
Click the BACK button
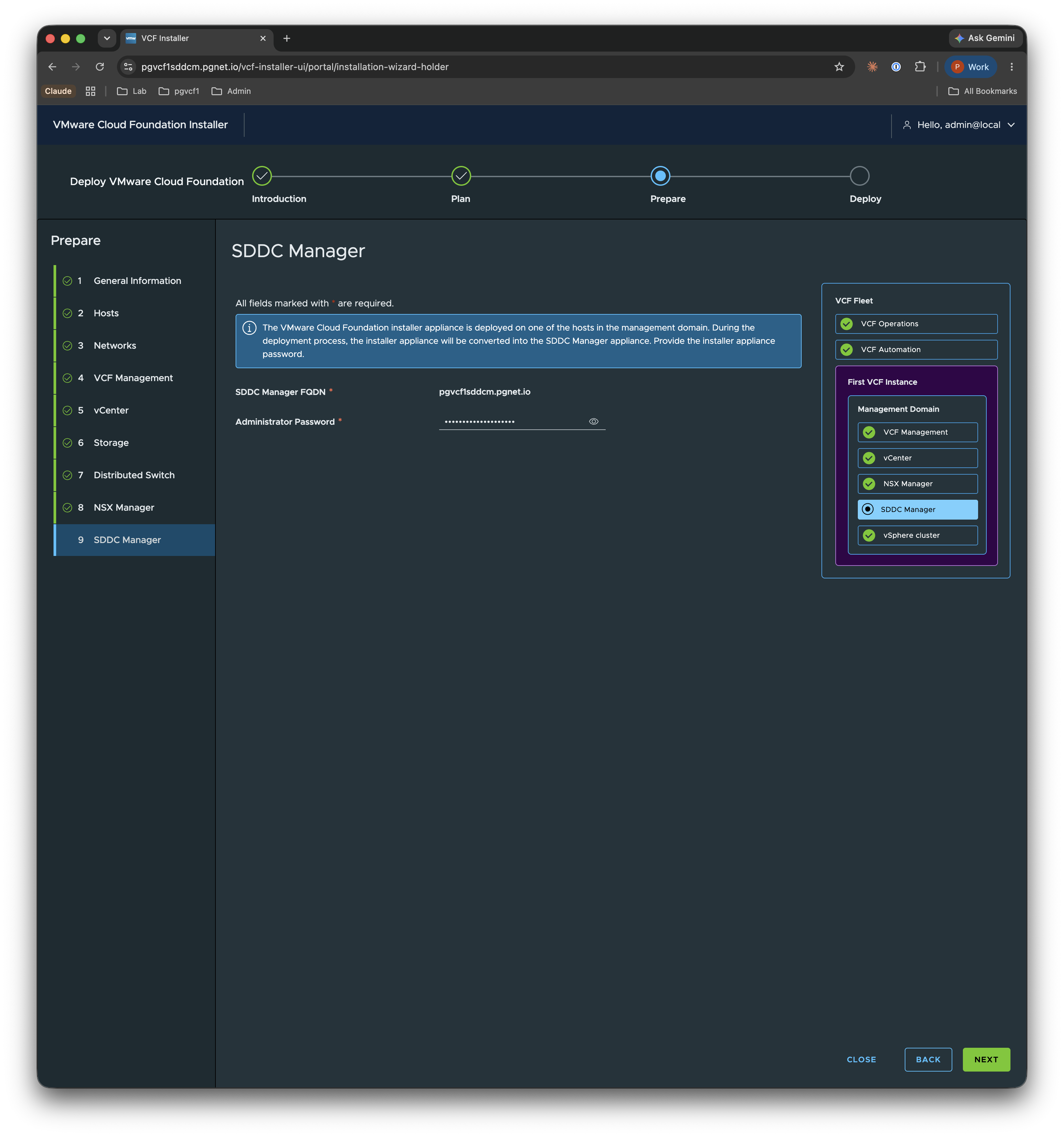927,1059
